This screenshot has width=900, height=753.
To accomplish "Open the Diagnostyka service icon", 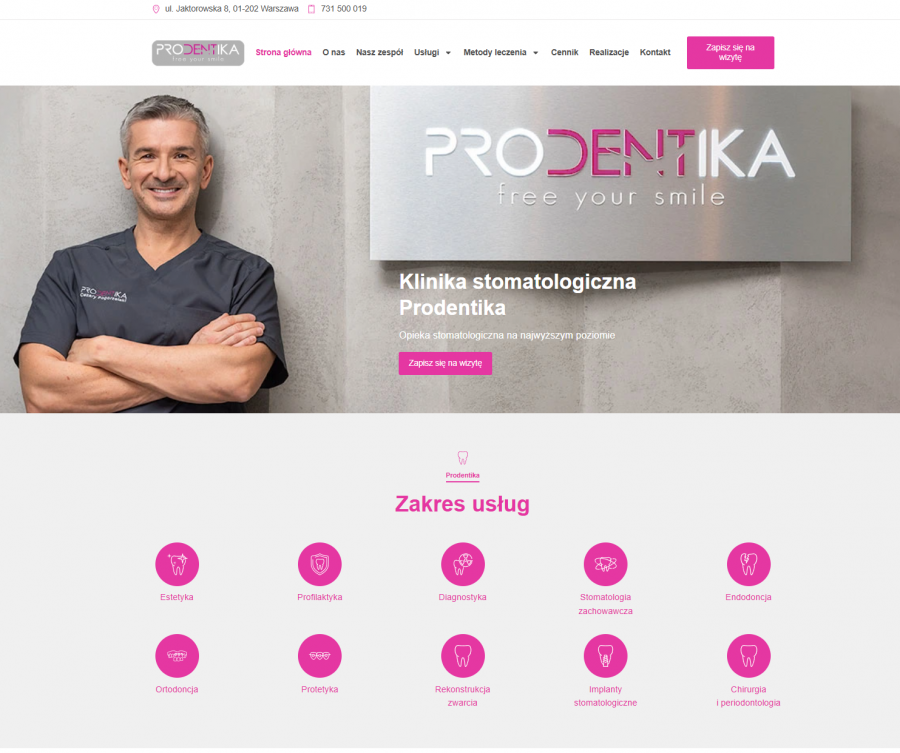I will (x=463, y=564).
